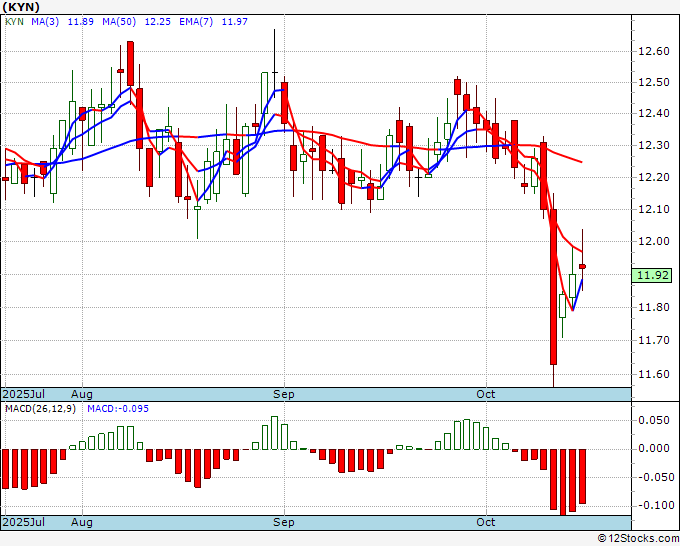The image size is (680, 546).
Task: Click the 12.00 price axis label
Action: tap(654, 242)
